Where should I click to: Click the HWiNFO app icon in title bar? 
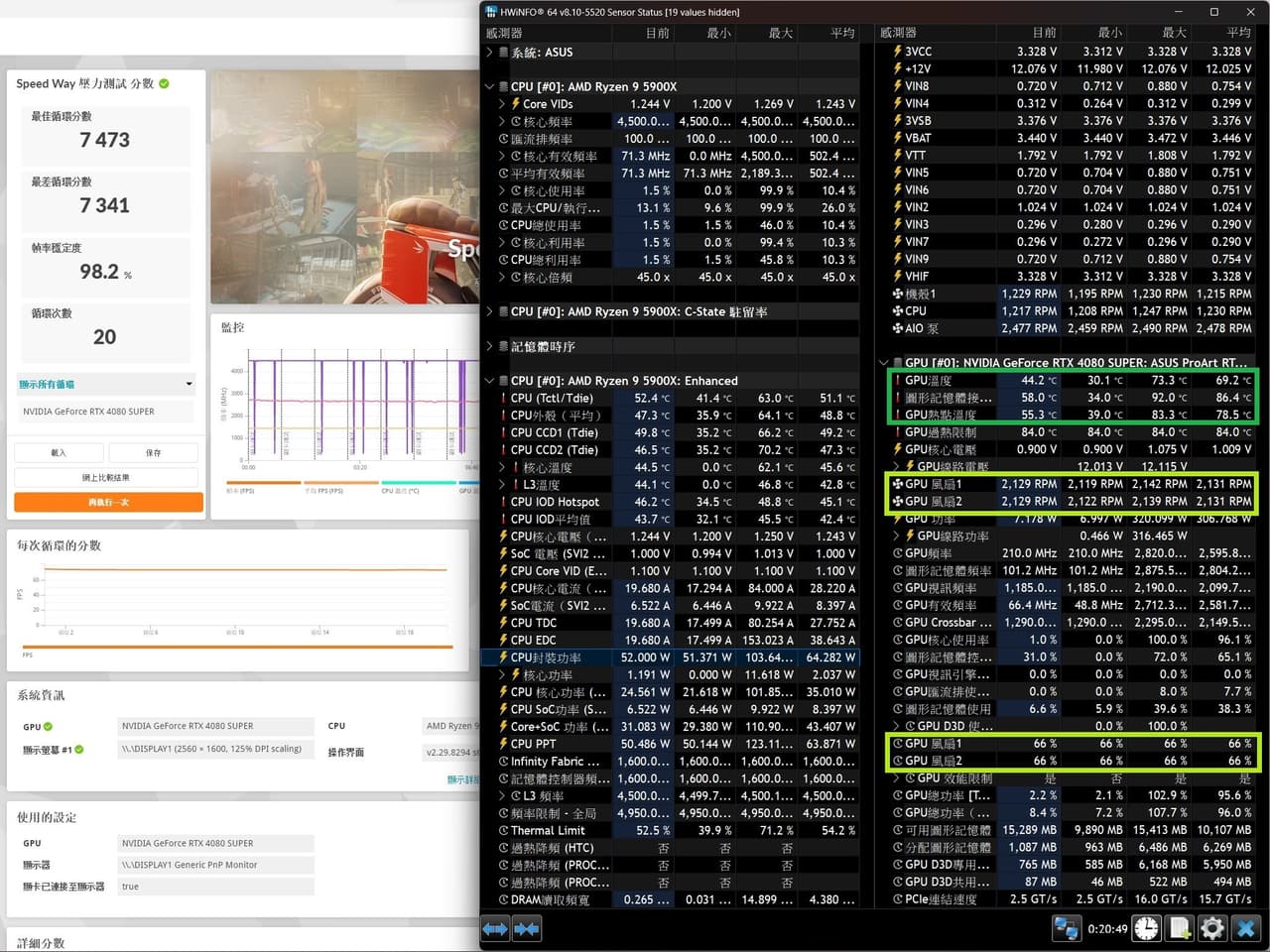point(491,12)
